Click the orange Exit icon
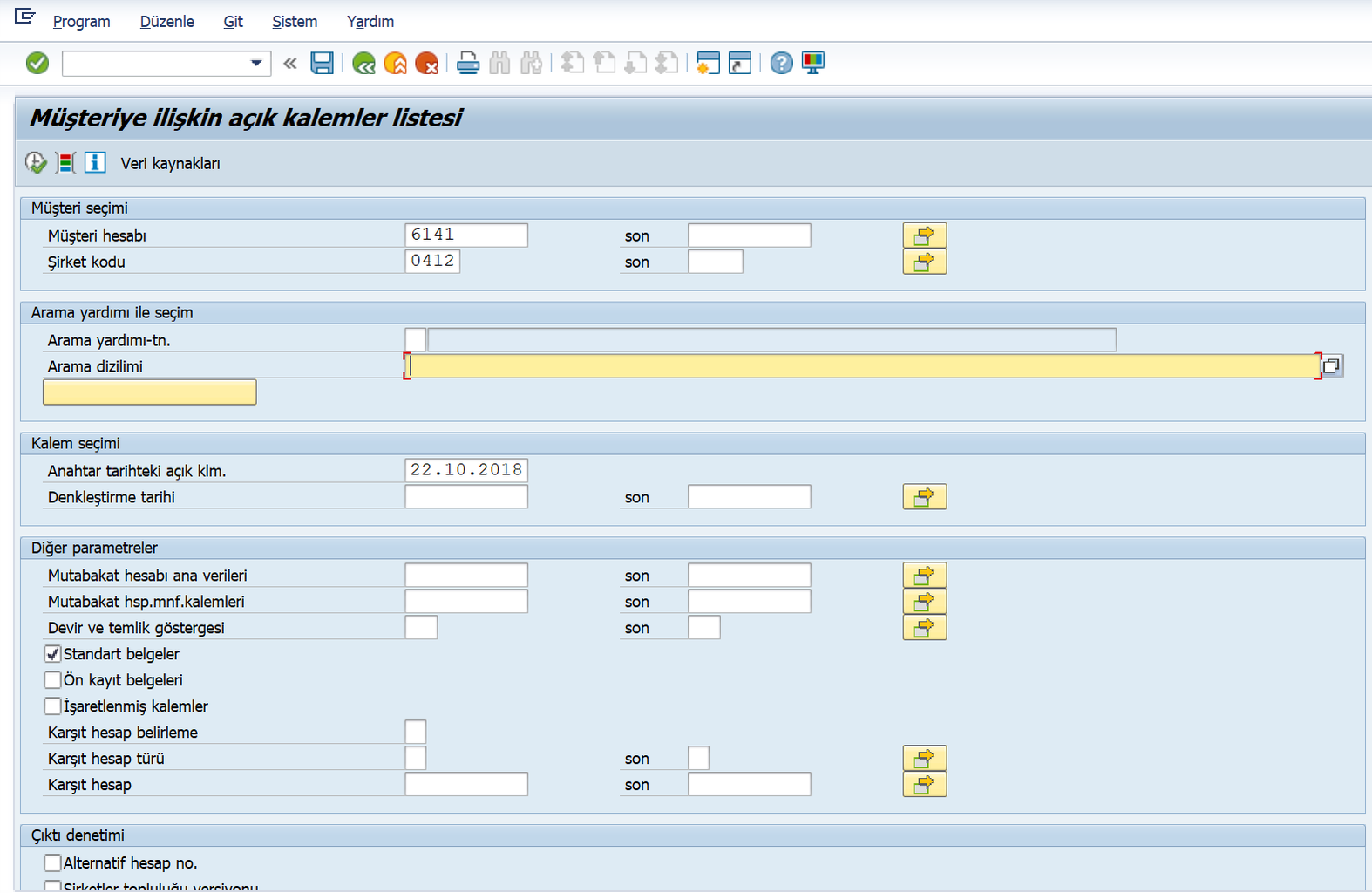The width and height of the screenshot is (1372, 893). point(395,63)
